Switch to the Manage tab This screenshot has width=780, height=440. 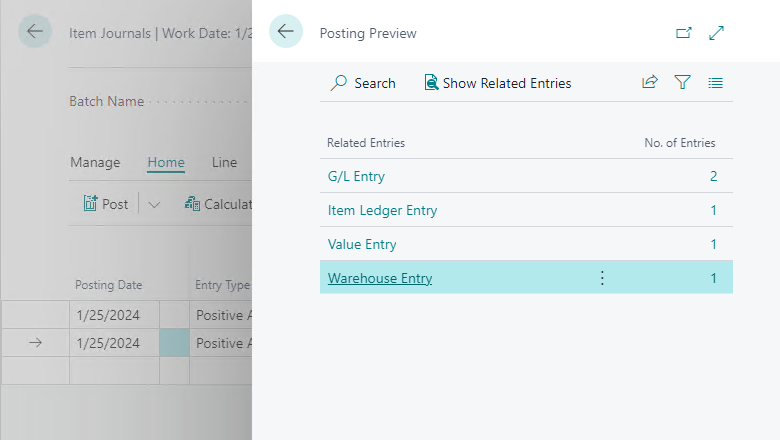95,163
